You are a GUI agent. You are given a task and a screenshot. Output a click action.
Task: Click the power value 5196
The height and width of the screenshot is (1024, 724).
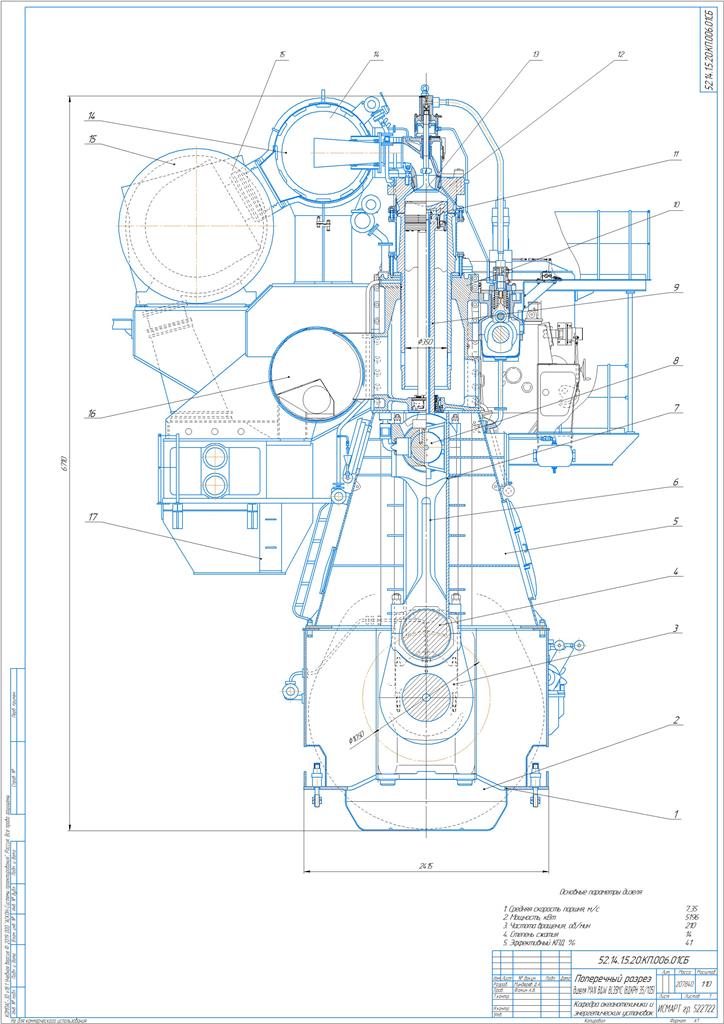[x=691, y=917]
